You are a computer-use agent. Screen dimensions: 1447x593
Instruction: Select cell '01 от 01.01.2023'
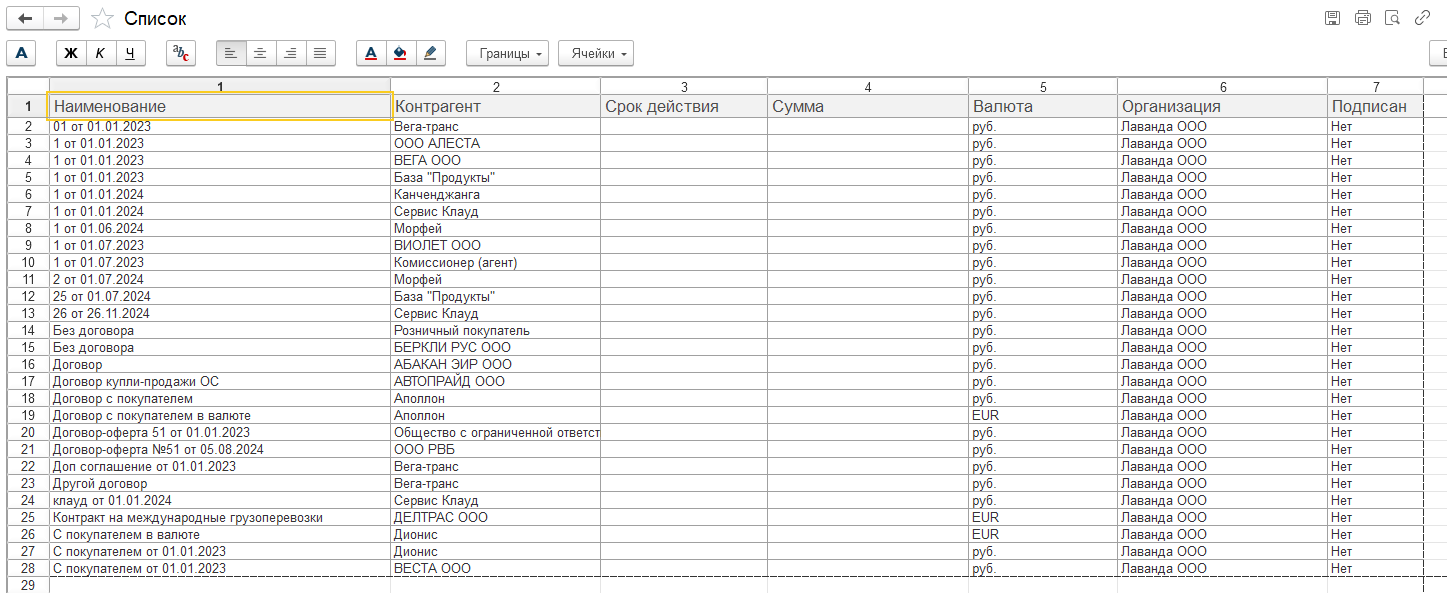click(x=219, y=127)
